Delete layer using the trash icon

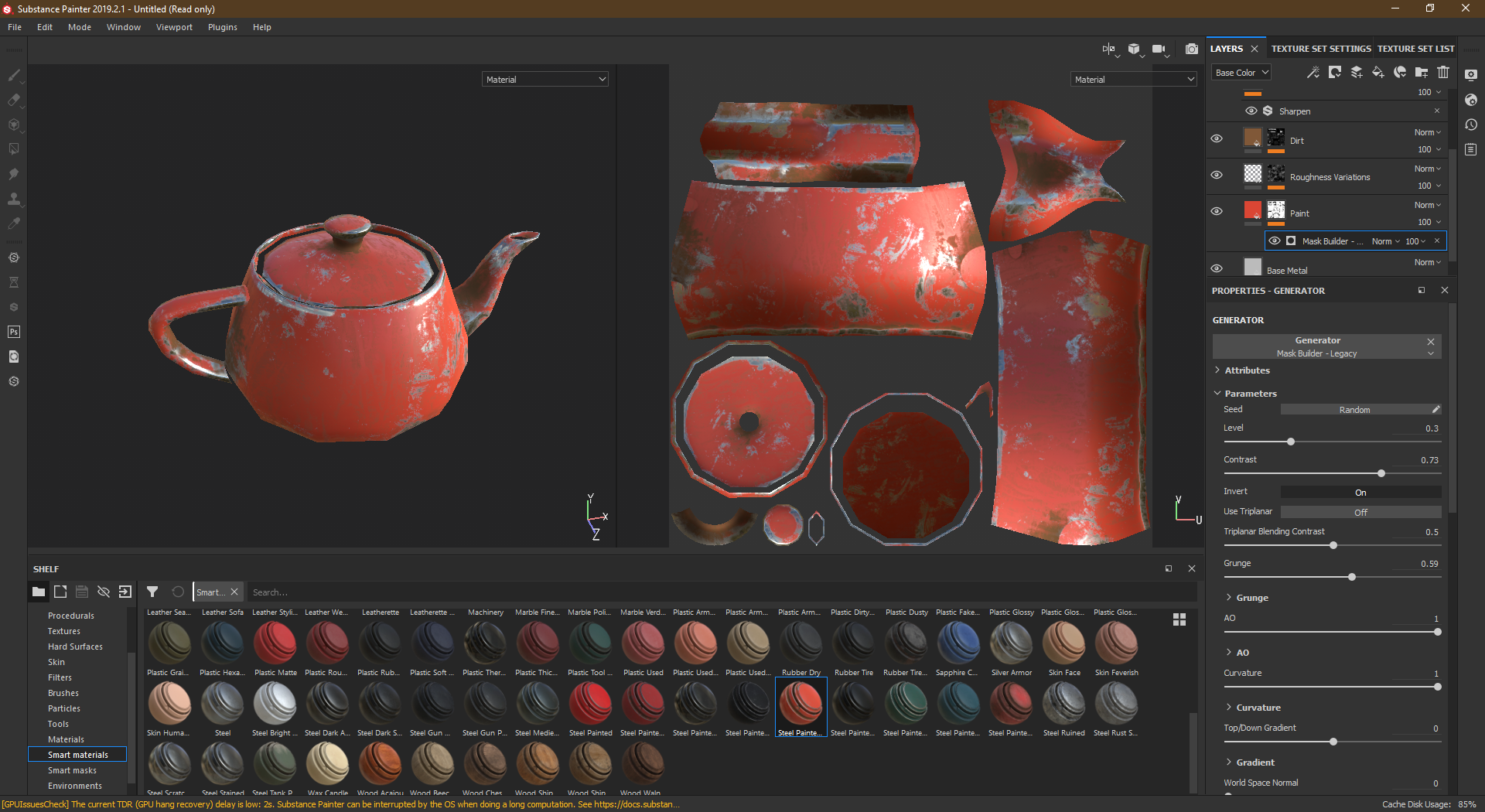coord(1443,72)
